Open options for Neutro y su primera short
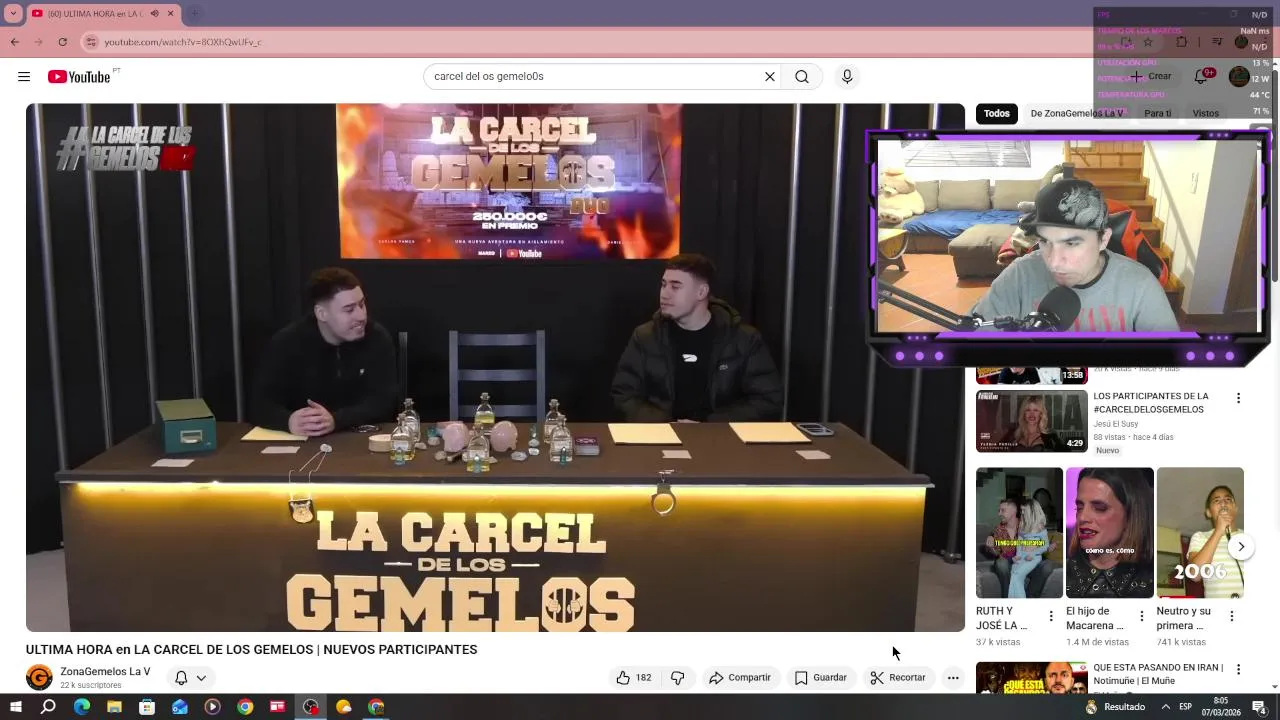 tap(1232, 616)
